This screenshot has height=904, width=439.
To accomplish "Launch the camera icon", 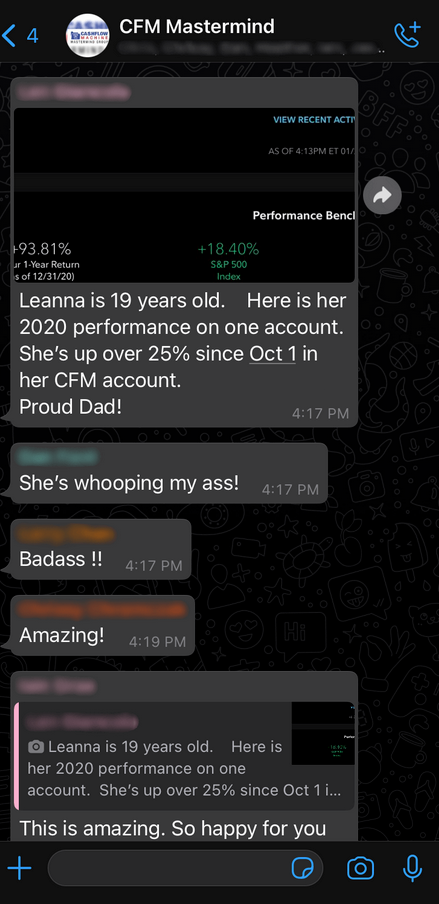I will coord(361,868).
